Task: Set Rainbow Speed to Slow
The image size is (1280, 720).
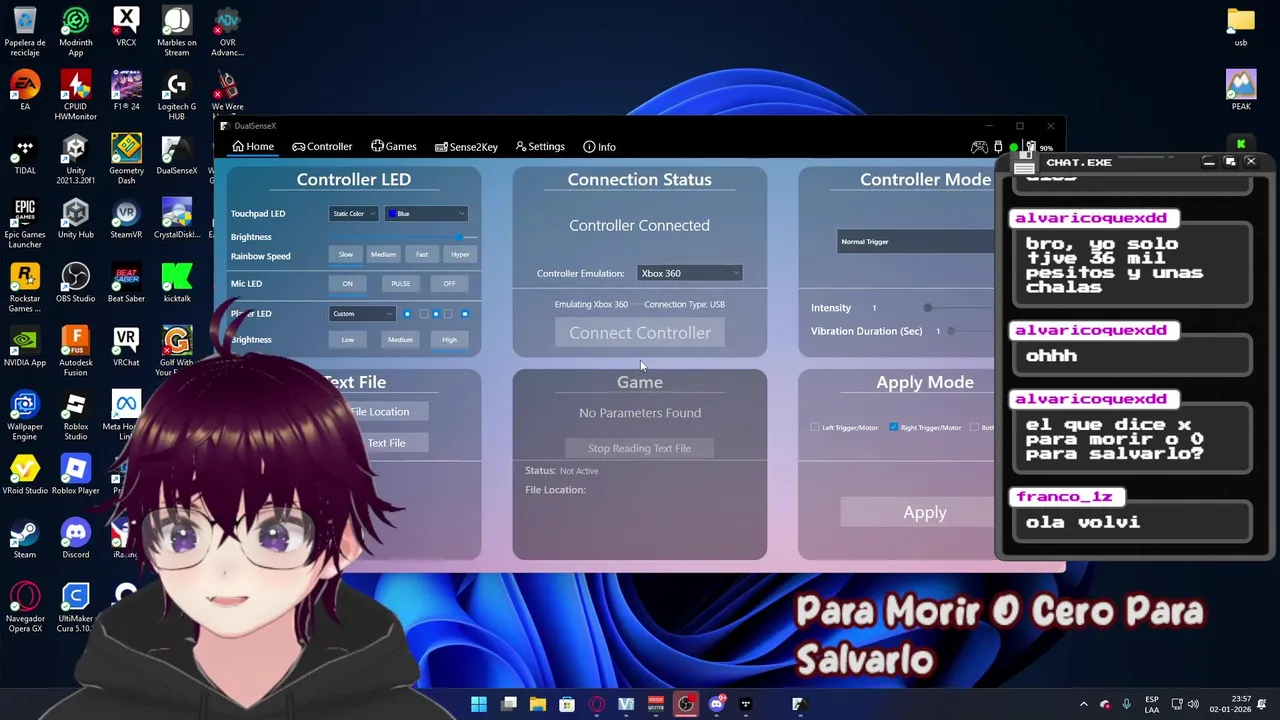Action: pyautogui.click(x=345, y=254)
